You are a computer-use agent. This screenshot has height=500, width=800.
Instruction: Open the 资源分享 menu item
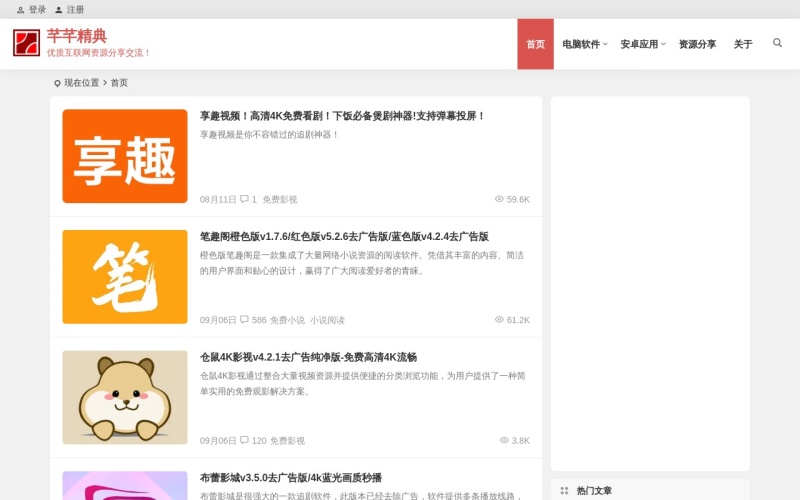click(697, 44)
